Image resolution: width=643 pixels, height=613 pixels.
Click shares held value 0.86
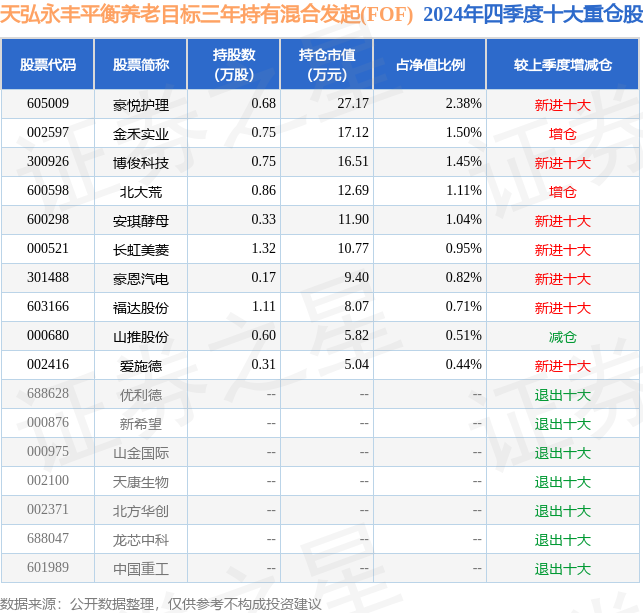[x=263, y=191]
